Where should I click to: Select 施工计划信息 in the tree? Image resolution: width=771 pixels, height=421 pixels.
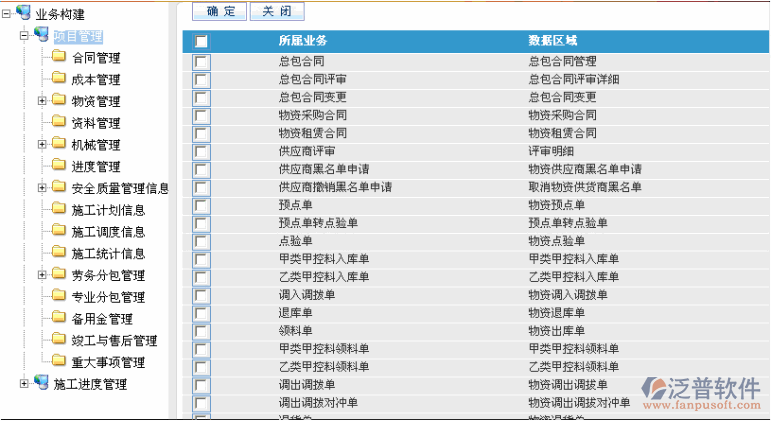click(108, 210)
